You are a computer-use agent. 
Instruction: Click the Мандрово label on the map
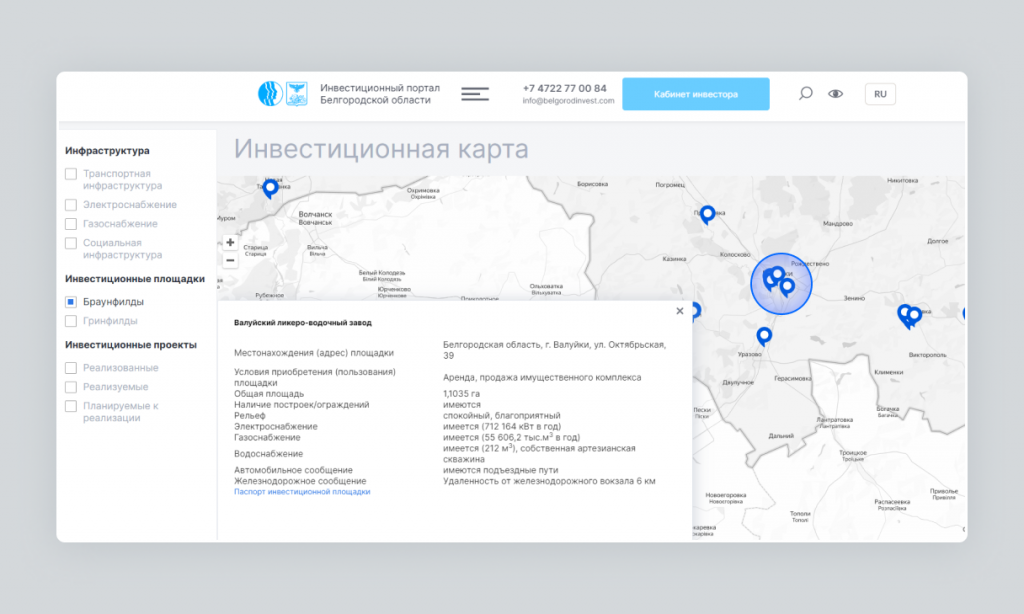point(838,223)
